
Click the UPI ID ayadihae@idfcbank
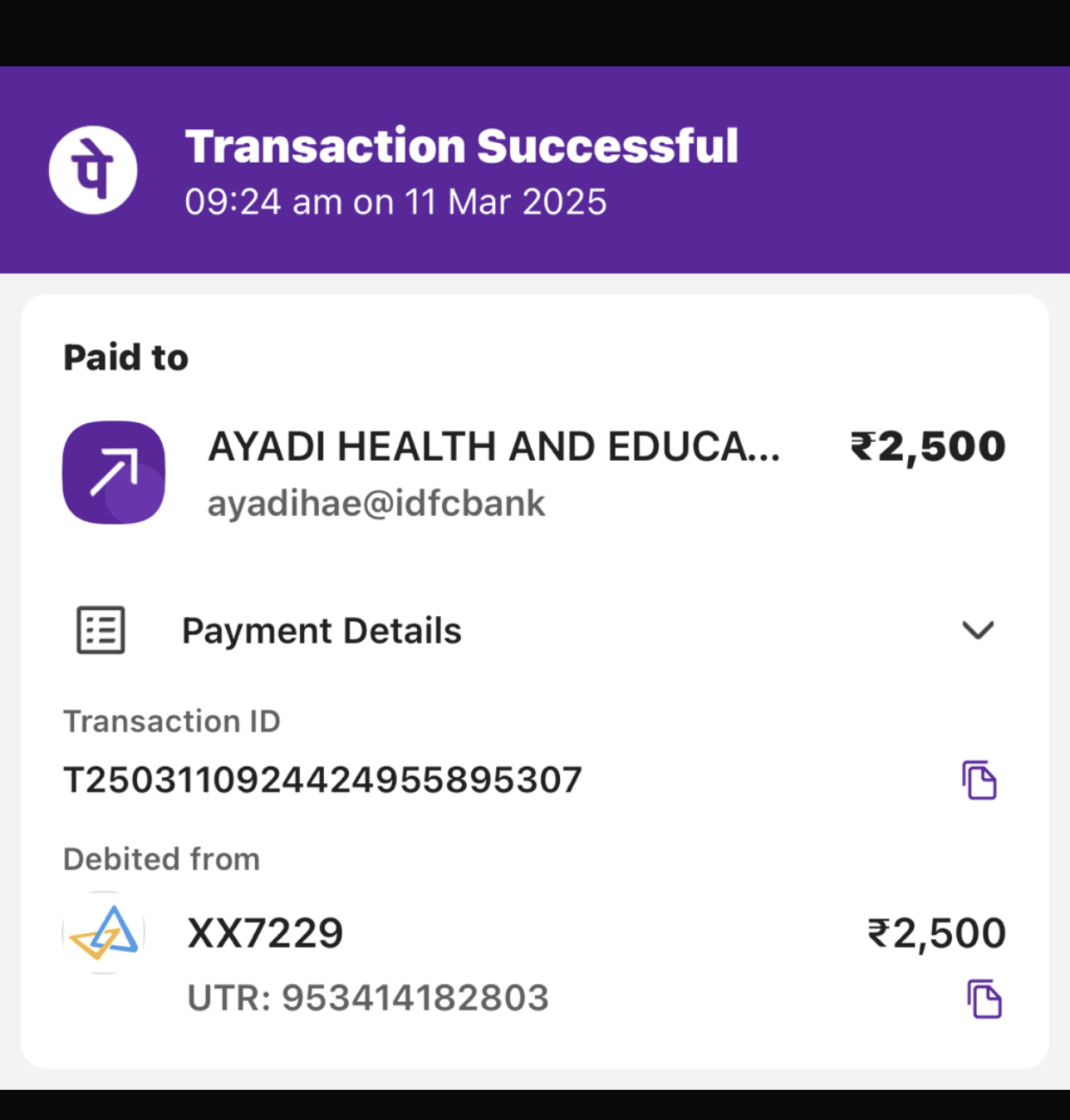376,504
